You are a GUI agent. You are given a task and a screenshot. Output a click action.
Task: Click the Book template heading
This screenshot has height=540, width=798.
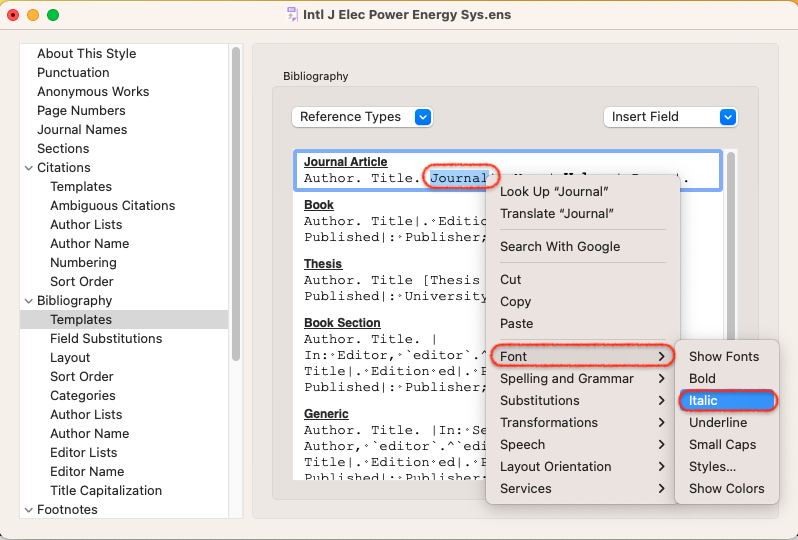pyautogui.click(x=319, y=205)
